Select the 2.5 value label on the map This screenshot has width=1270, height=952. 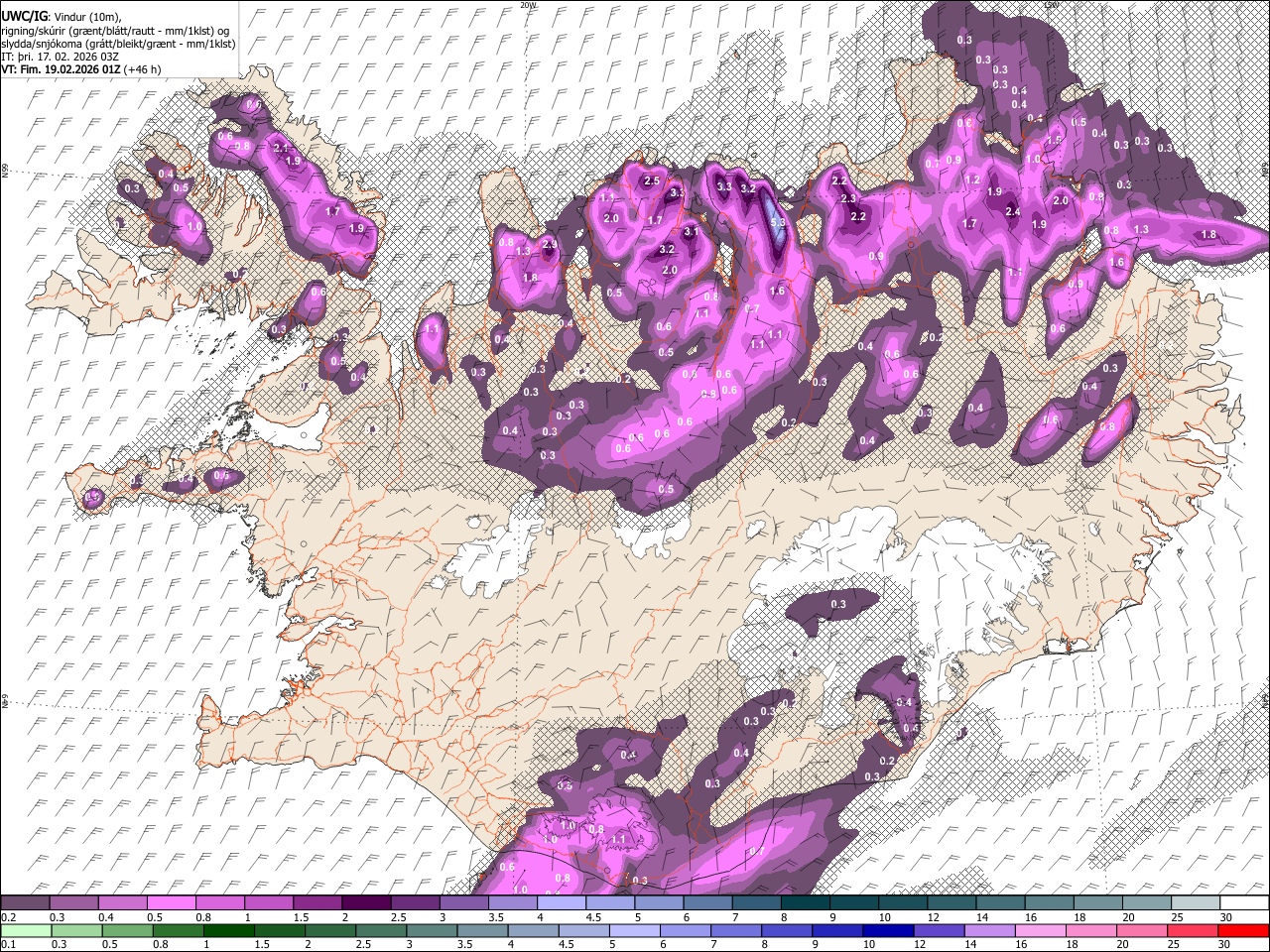click(652, 180)
